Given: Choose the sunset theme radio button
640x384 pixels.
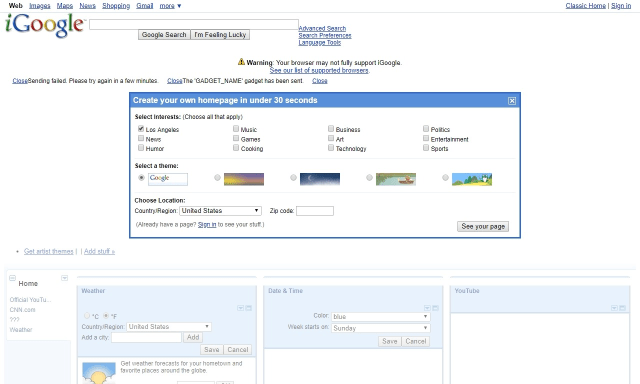Looking at the screenshot, I should [x=217, y=178].
